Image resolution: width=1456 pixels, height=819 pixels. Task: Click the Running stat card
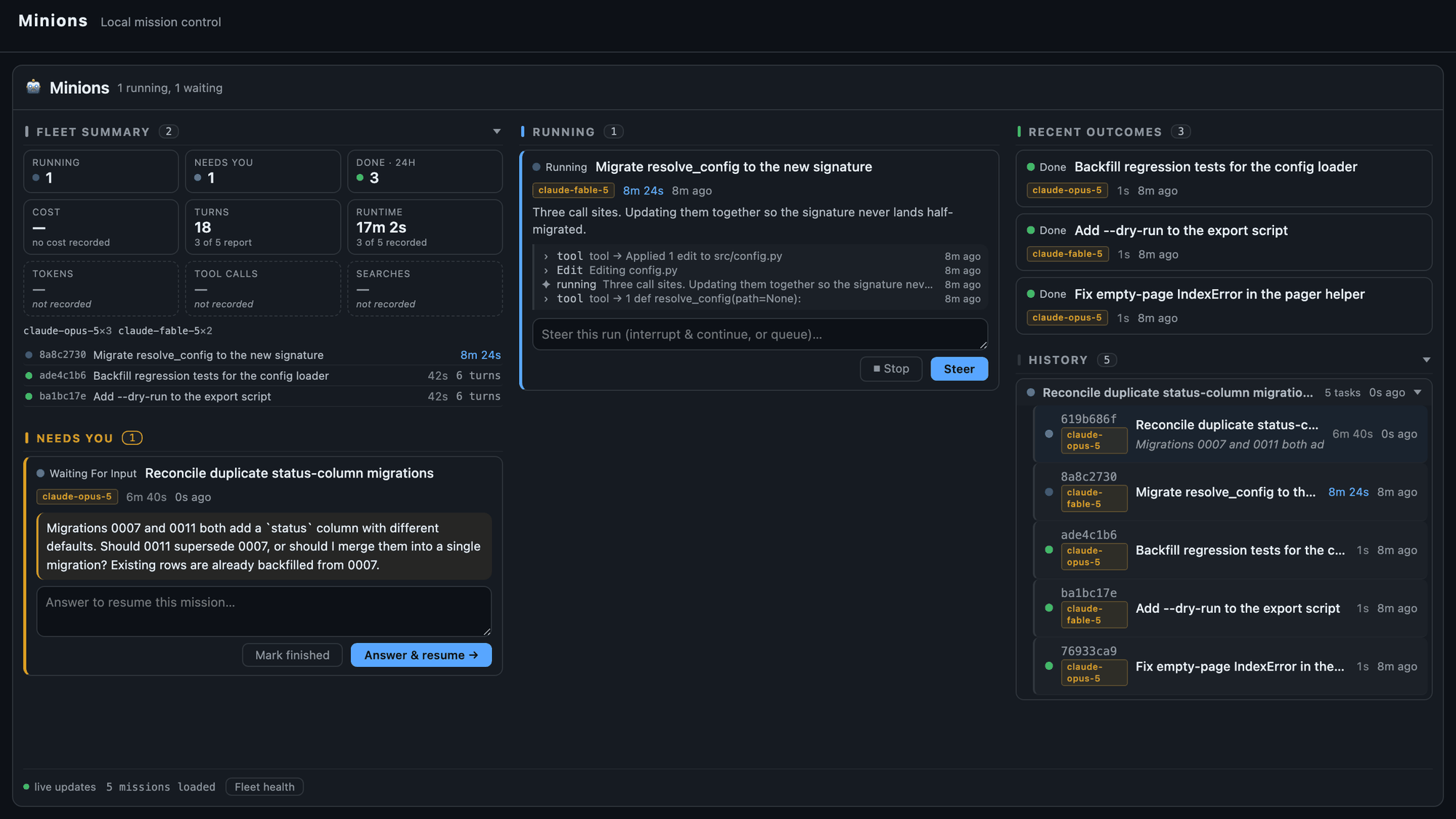(x=101, y=171)
